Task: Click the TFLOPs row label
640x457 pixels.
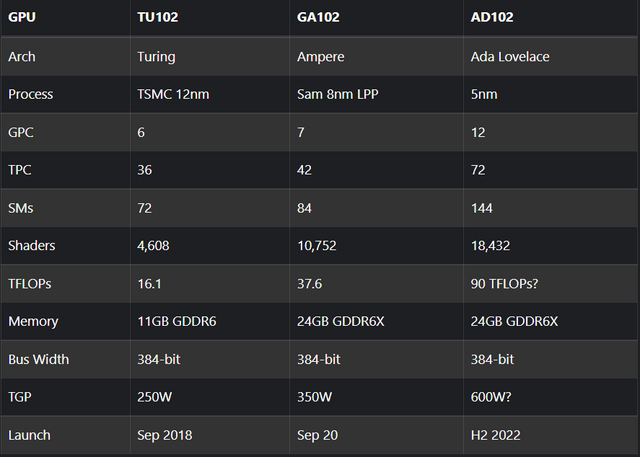Action: tap(30, 284)
